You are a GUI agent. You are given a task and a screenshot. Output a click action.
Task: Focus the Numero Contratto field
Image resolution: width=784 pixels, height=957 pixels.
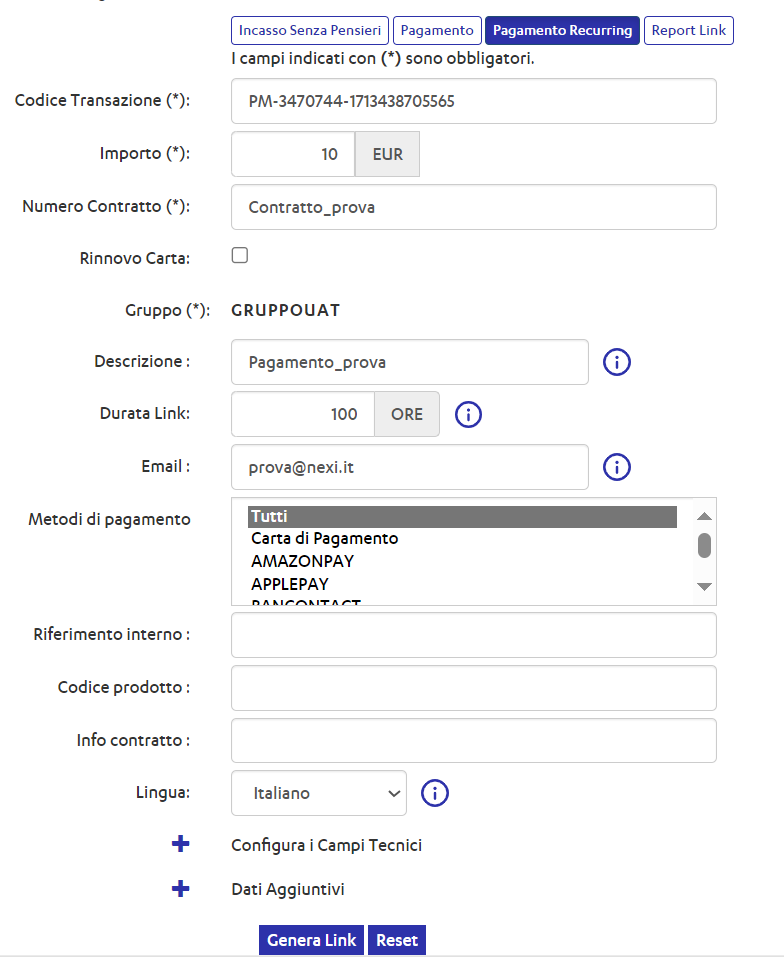click(474, 208)
